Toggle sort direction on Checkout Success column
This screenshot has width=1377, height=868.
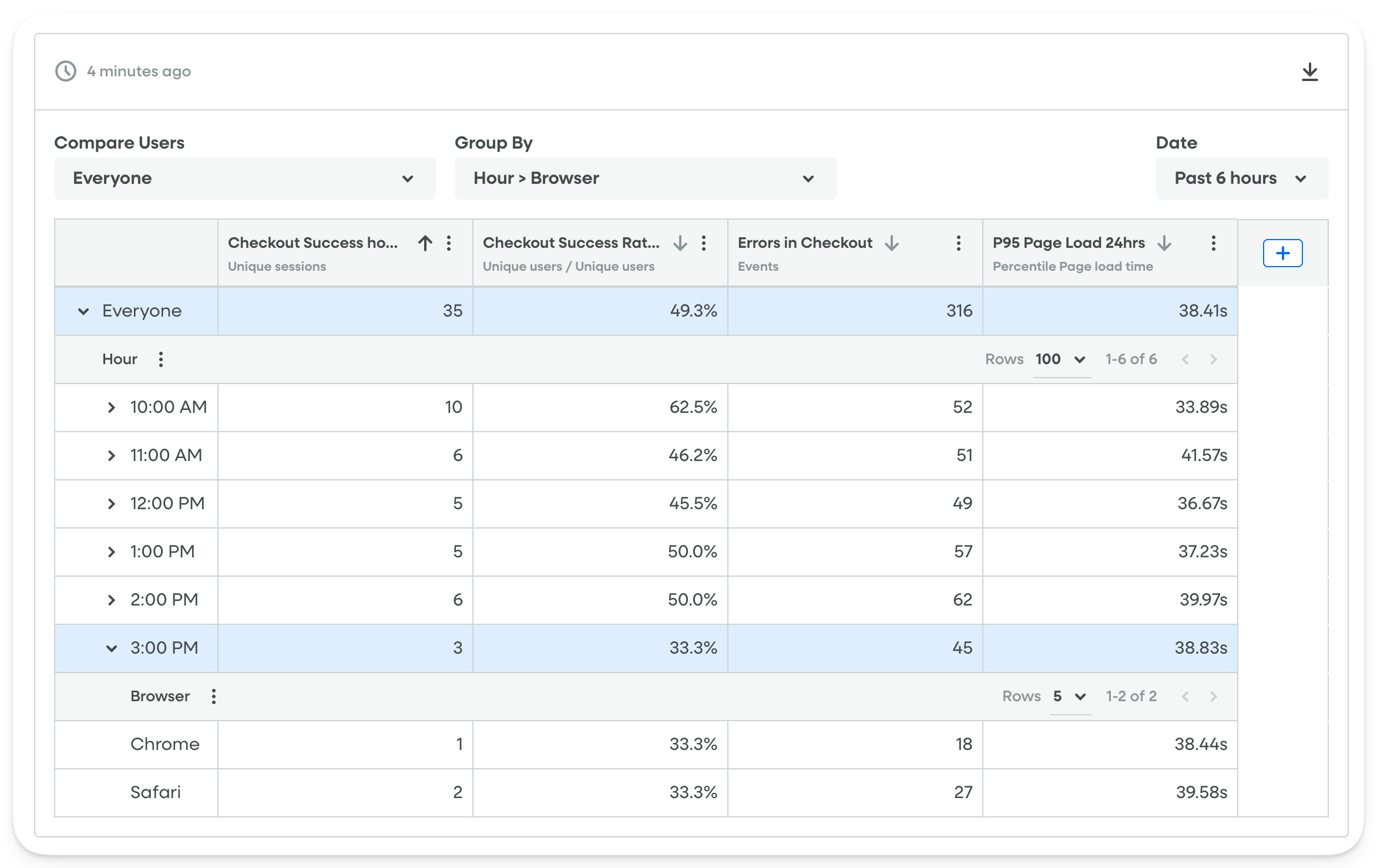pos(425,243)
